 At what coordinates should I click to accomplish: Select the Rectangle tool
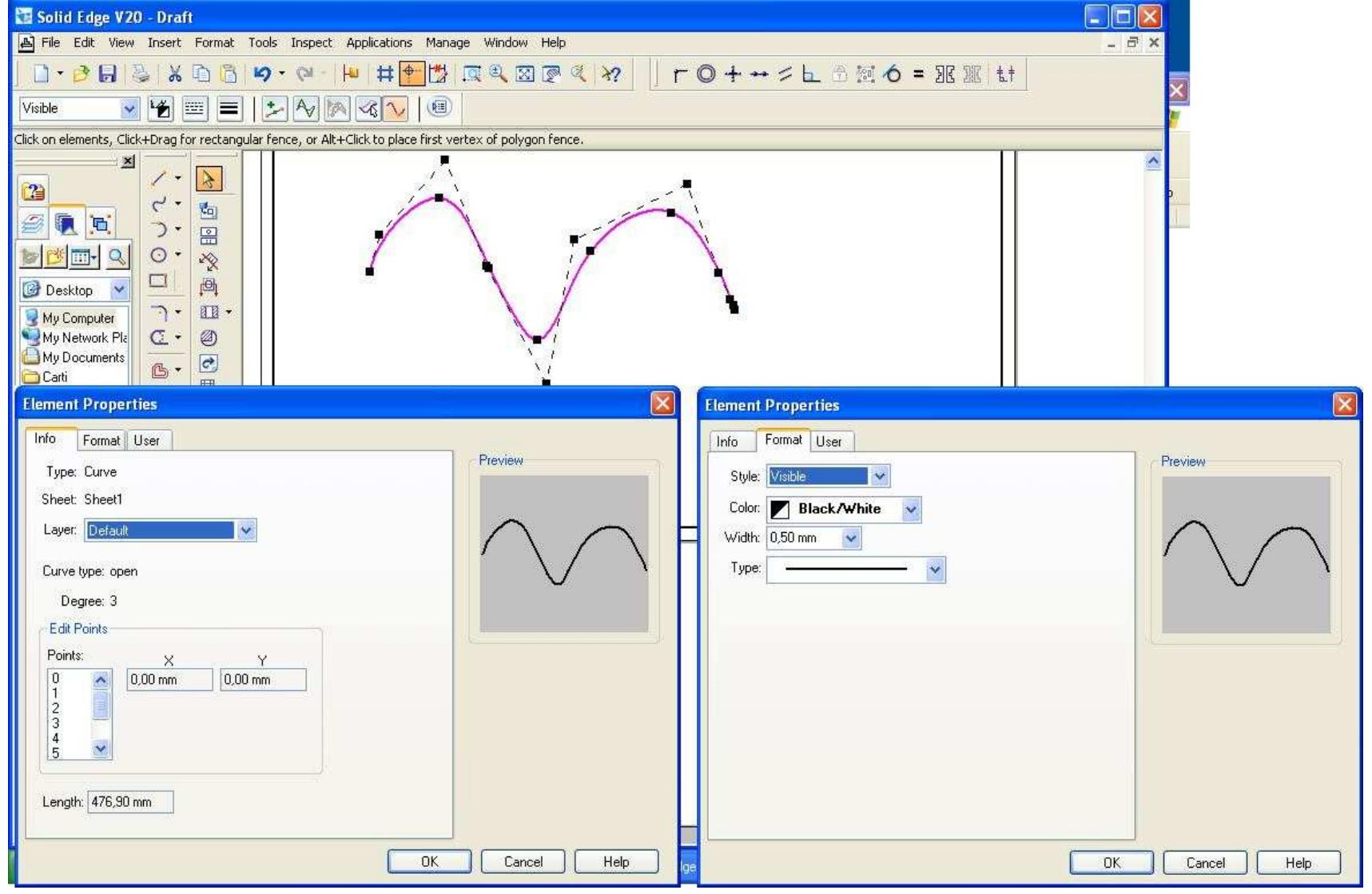pyautogui.click(x=157, y=281)
